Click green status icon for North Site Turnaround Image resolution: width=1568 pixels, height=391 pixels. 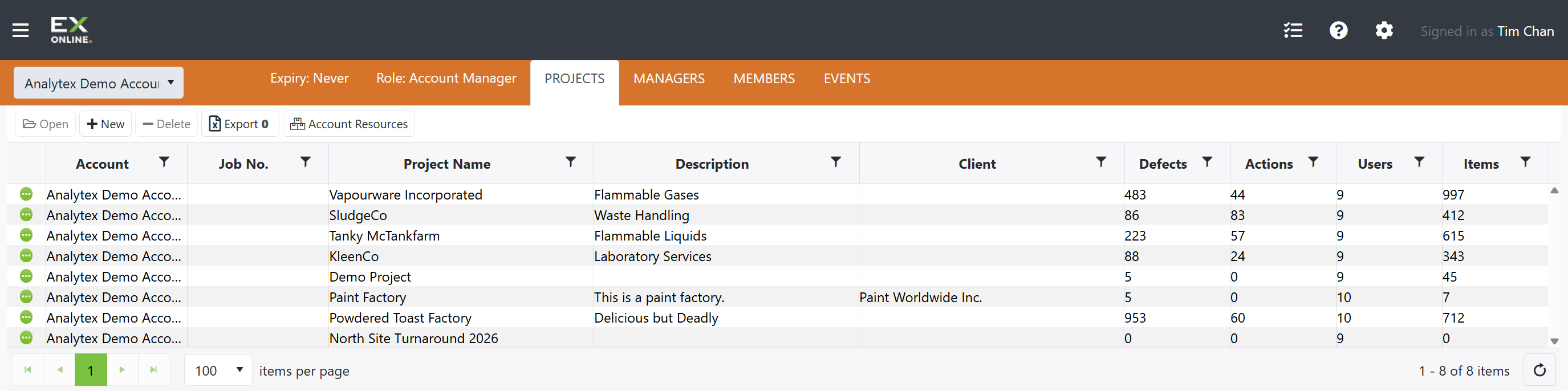coord(26,337)
